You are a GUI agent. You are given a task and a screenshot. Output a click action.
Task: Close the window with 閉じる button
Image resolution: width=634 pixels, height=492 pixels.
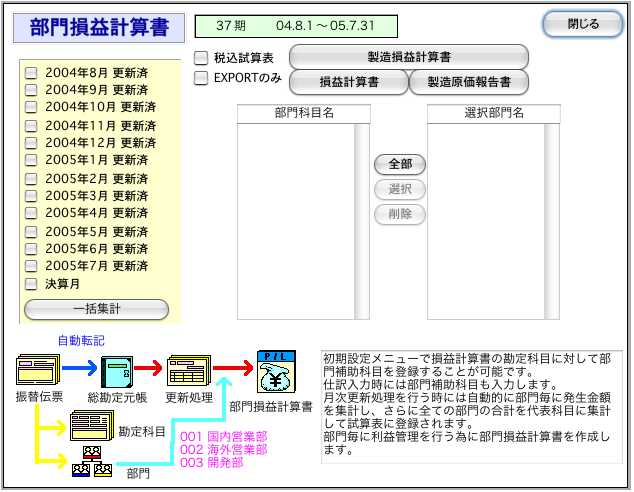(x=582, y=24)
